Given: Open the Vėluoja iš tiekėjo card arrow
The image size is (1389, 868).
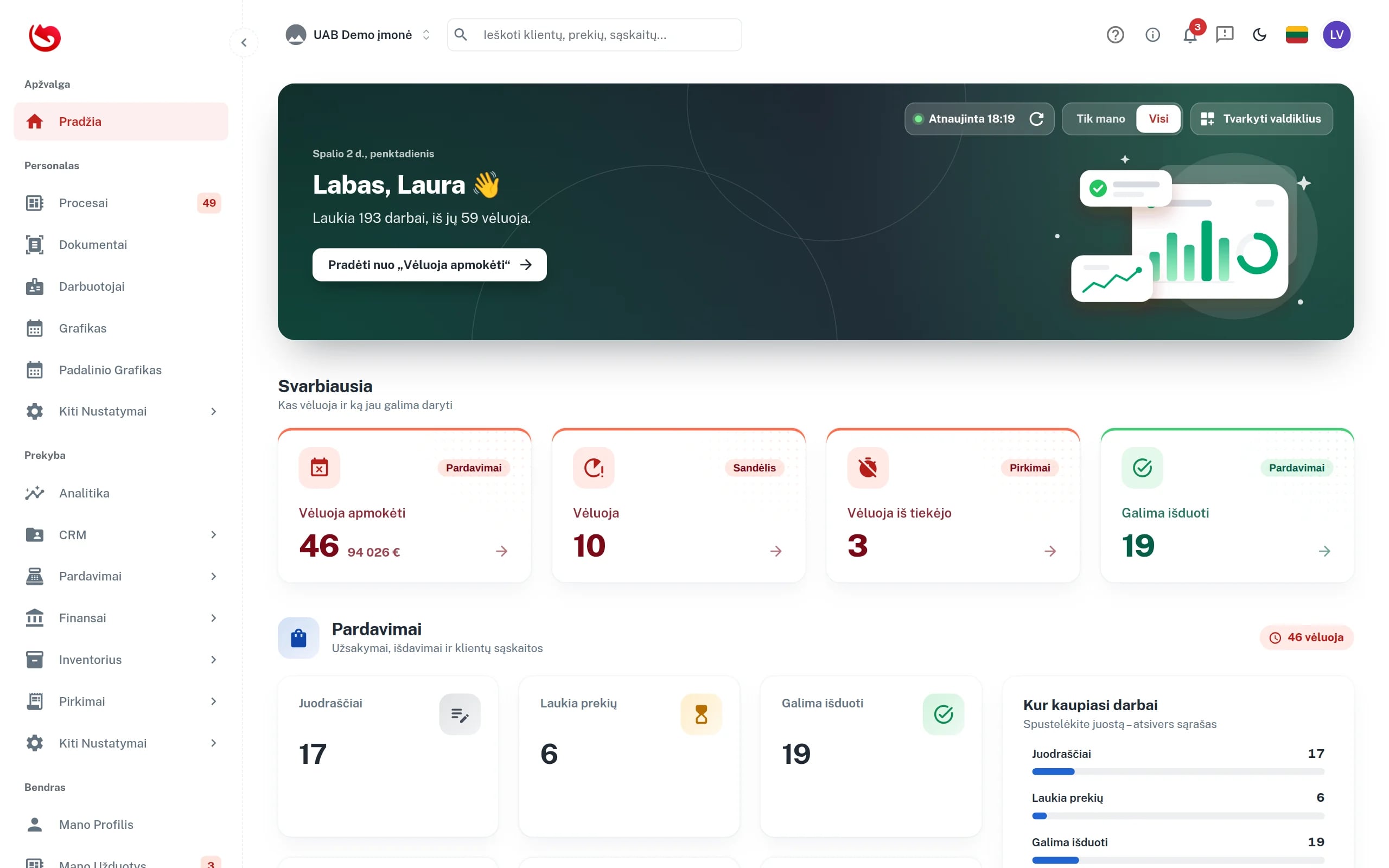Looking at the screenshot, I should pos(1050,552).
